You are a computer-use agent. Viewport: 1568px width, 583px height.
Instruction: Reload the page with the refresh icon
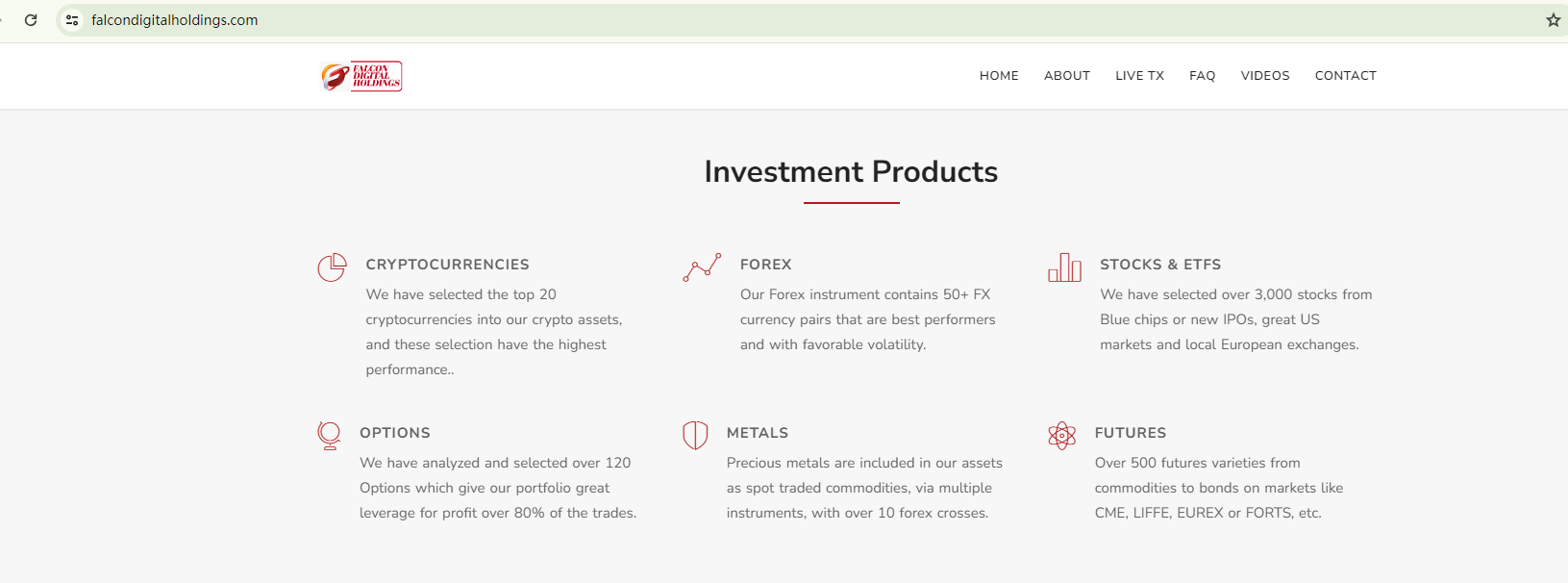click(31, 20)
